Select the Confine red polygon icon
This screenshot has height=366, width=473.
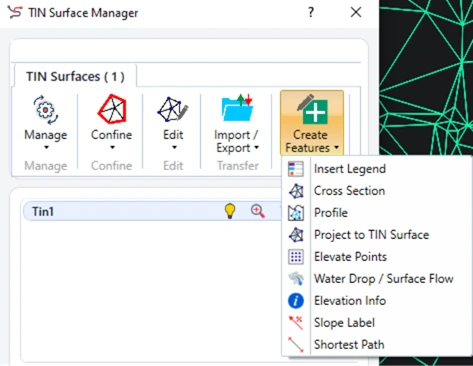coord(112,109)
